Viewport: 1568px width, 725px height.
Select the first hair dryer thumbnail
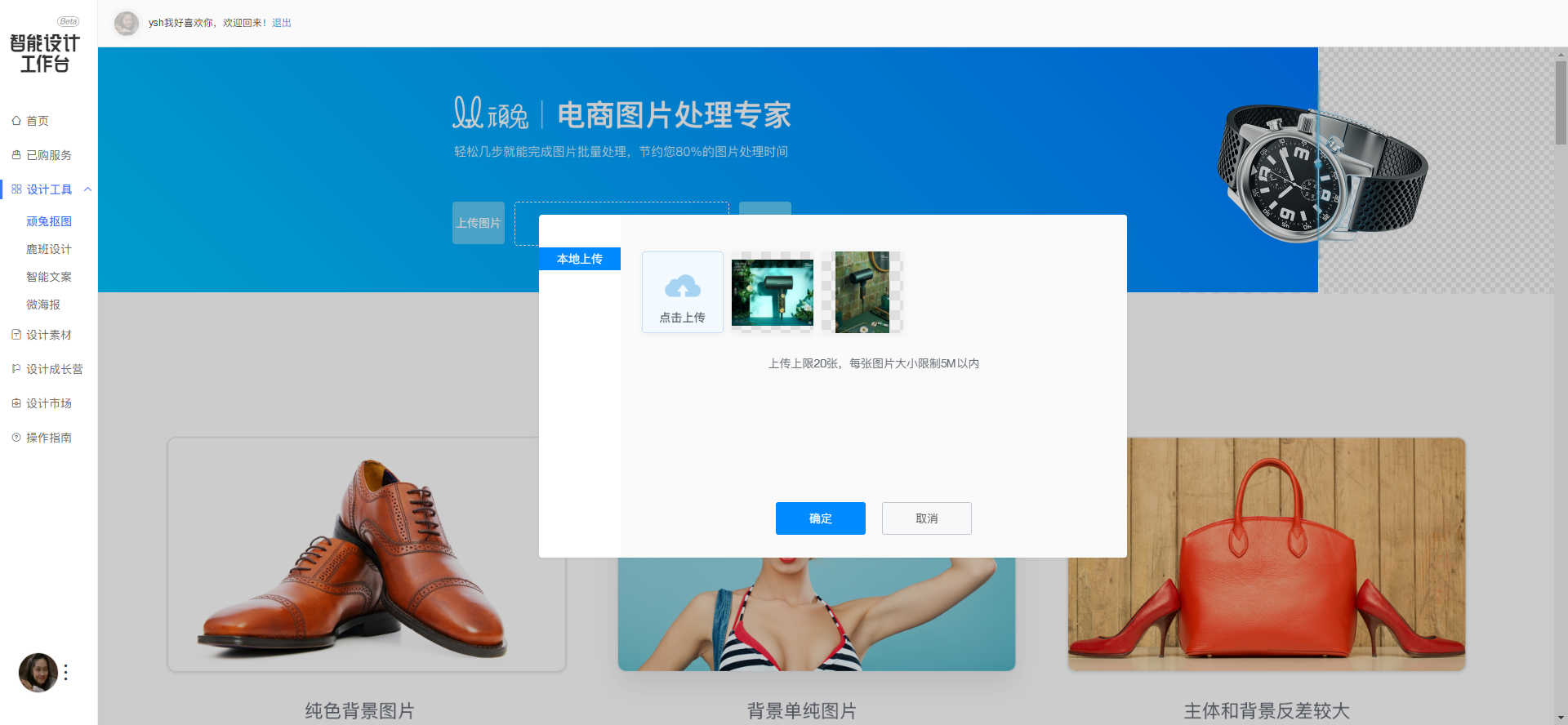pyautogui.click(x=773, y=292)
